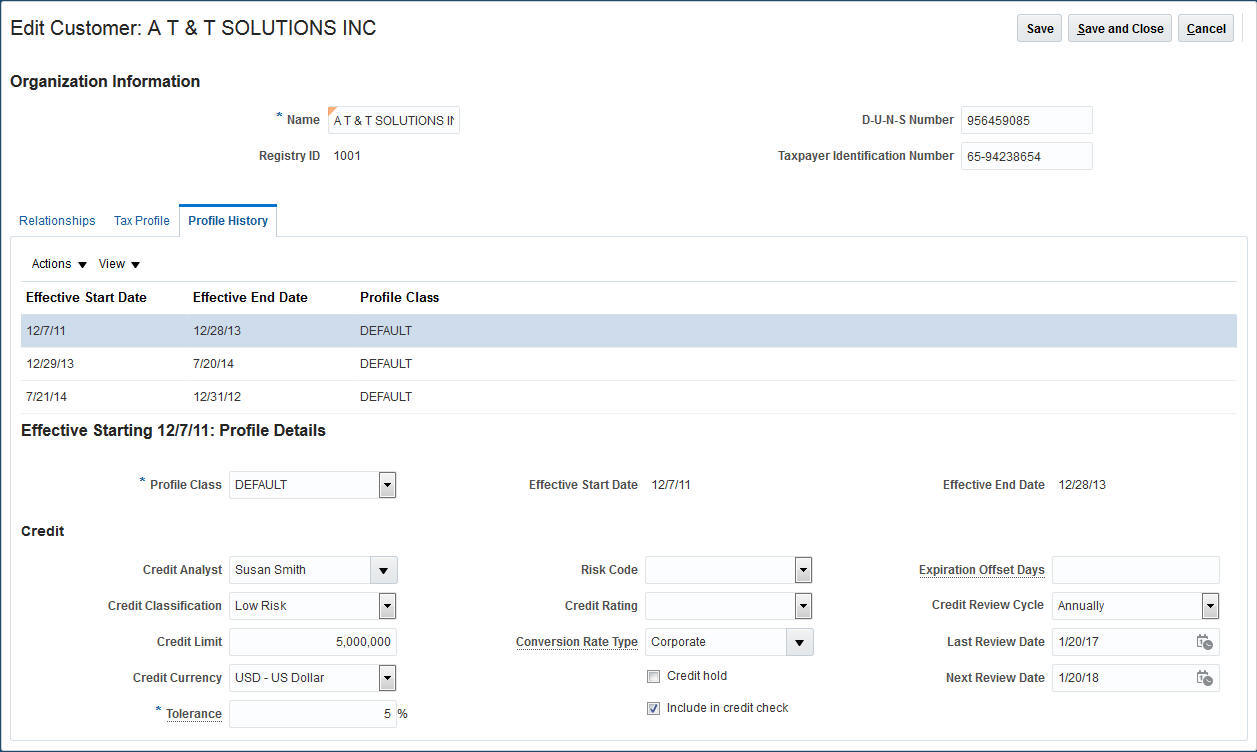Focus the organization Name field

[x=394, y=120]
